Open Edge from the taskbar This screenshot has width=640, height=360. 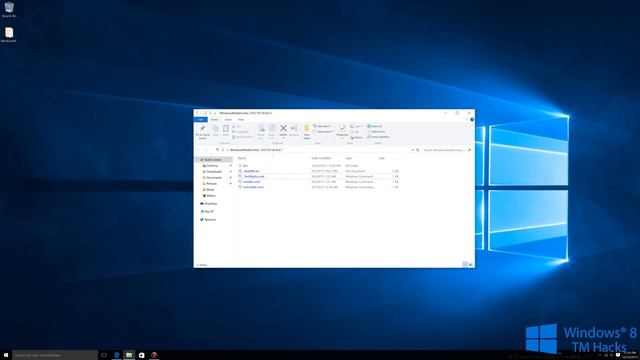coord(117,355)
